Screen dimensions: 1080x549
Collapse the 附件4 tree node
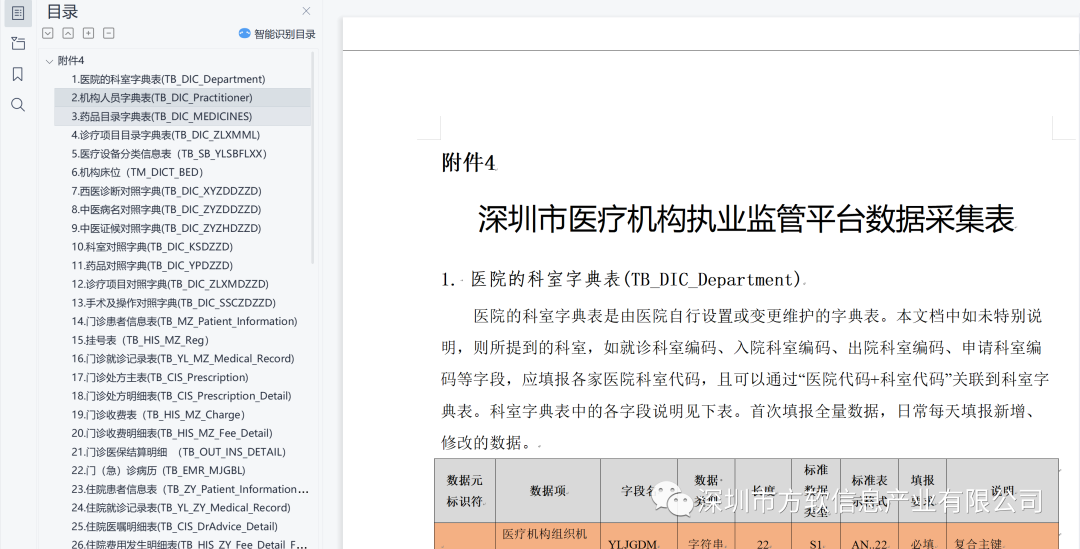tap(49, 61)
